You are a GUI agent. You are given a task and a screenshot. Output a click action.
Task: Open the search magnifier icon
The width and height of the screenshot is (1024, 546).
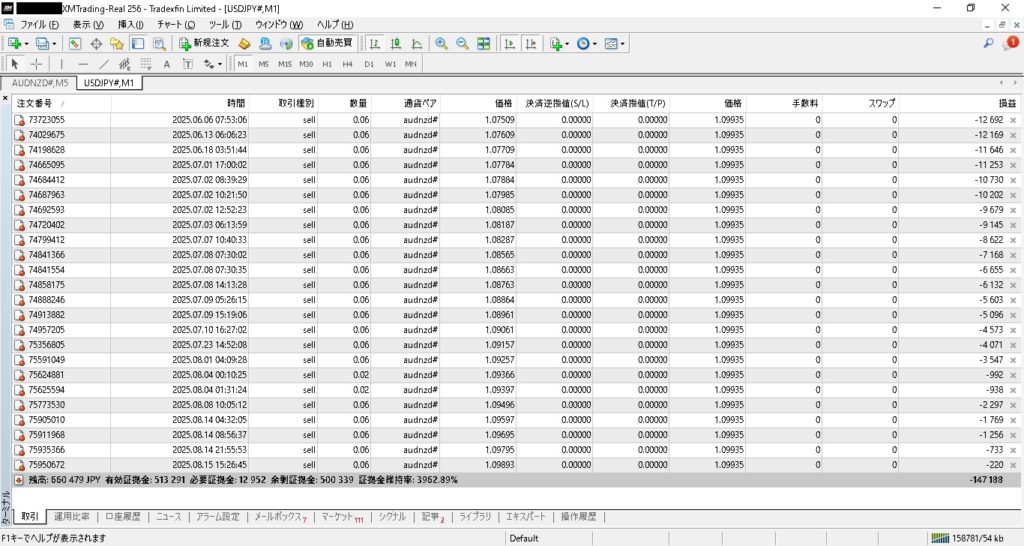989,44
